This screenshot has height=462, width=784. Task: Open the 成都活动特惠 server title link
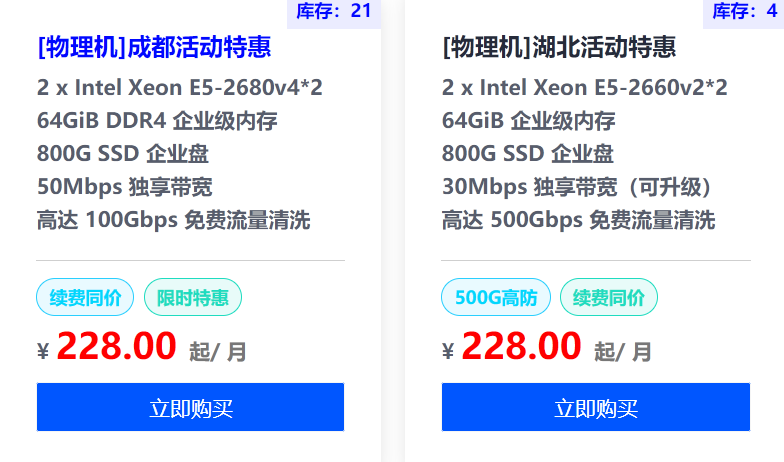pyautogui.click(x=154, y=48)
